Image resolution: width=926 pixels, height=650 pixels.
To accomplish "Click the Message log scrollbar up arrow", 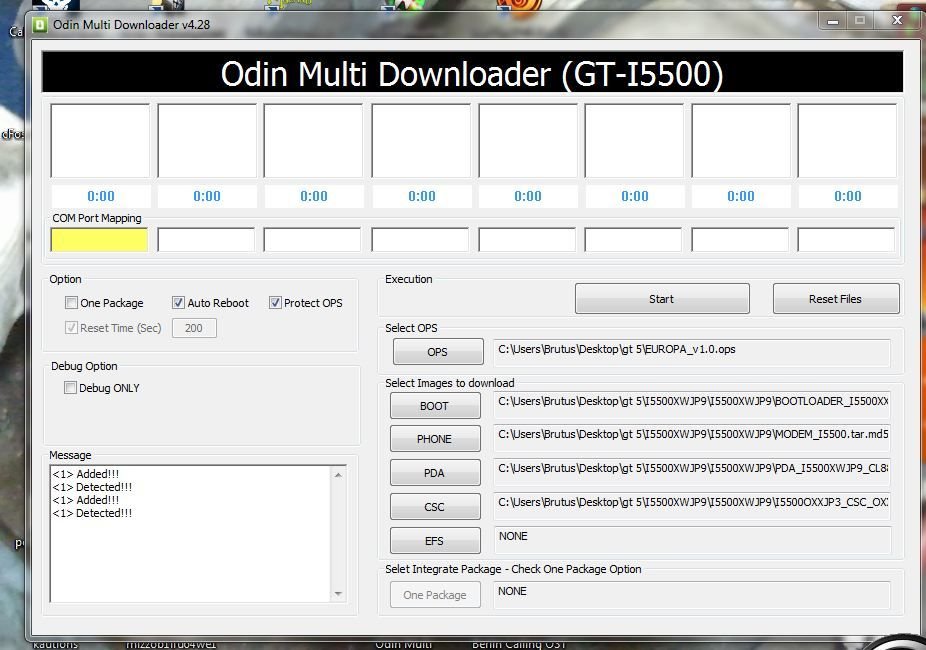I will click(x=338, y=475).
